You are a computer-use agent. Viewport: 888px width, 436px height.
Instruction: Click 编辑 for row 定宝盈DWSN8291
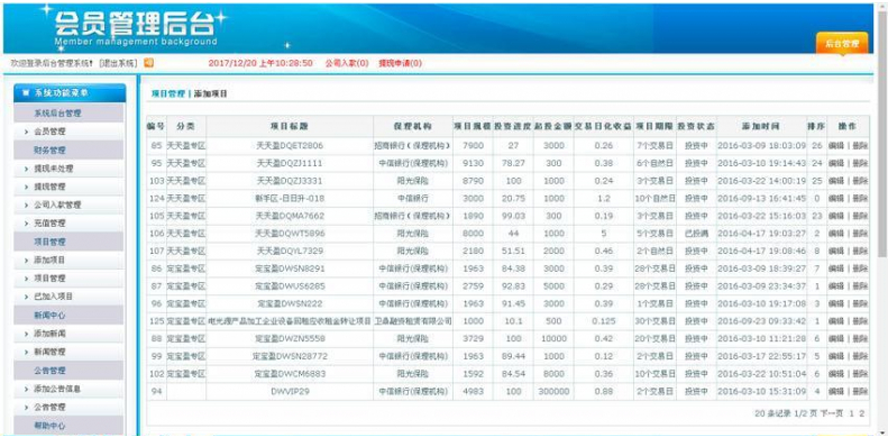tap(836, 268)
